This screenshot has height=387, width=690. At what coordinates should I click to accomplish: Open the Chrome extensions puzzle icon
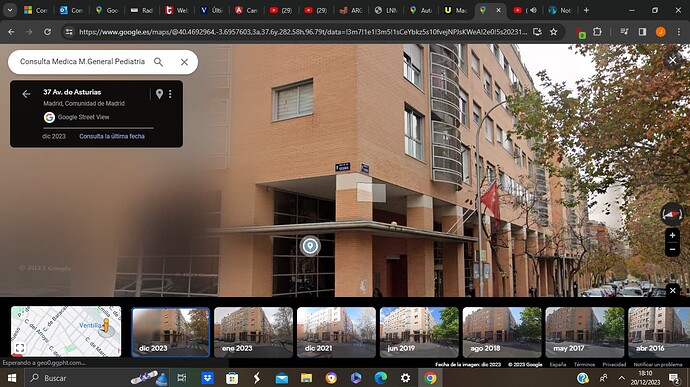(x=597, y=32)
